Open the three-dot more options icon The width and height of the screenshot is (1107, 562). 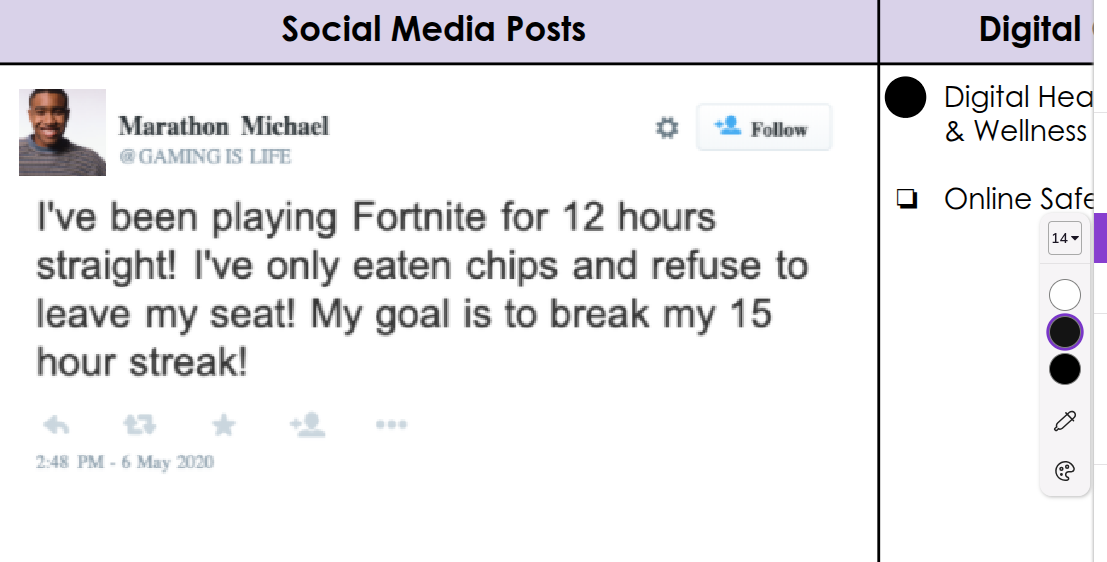[391, 425]
